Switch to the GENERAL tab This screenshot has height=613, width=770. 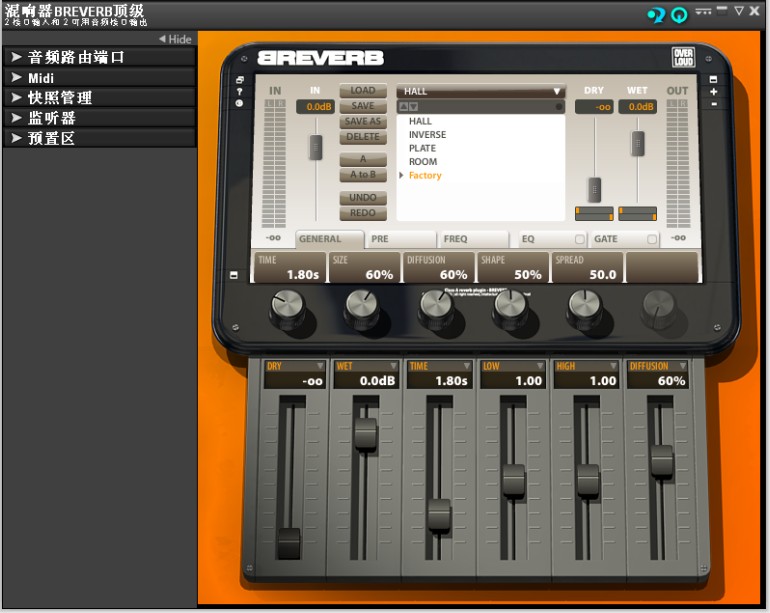[330, 239]
